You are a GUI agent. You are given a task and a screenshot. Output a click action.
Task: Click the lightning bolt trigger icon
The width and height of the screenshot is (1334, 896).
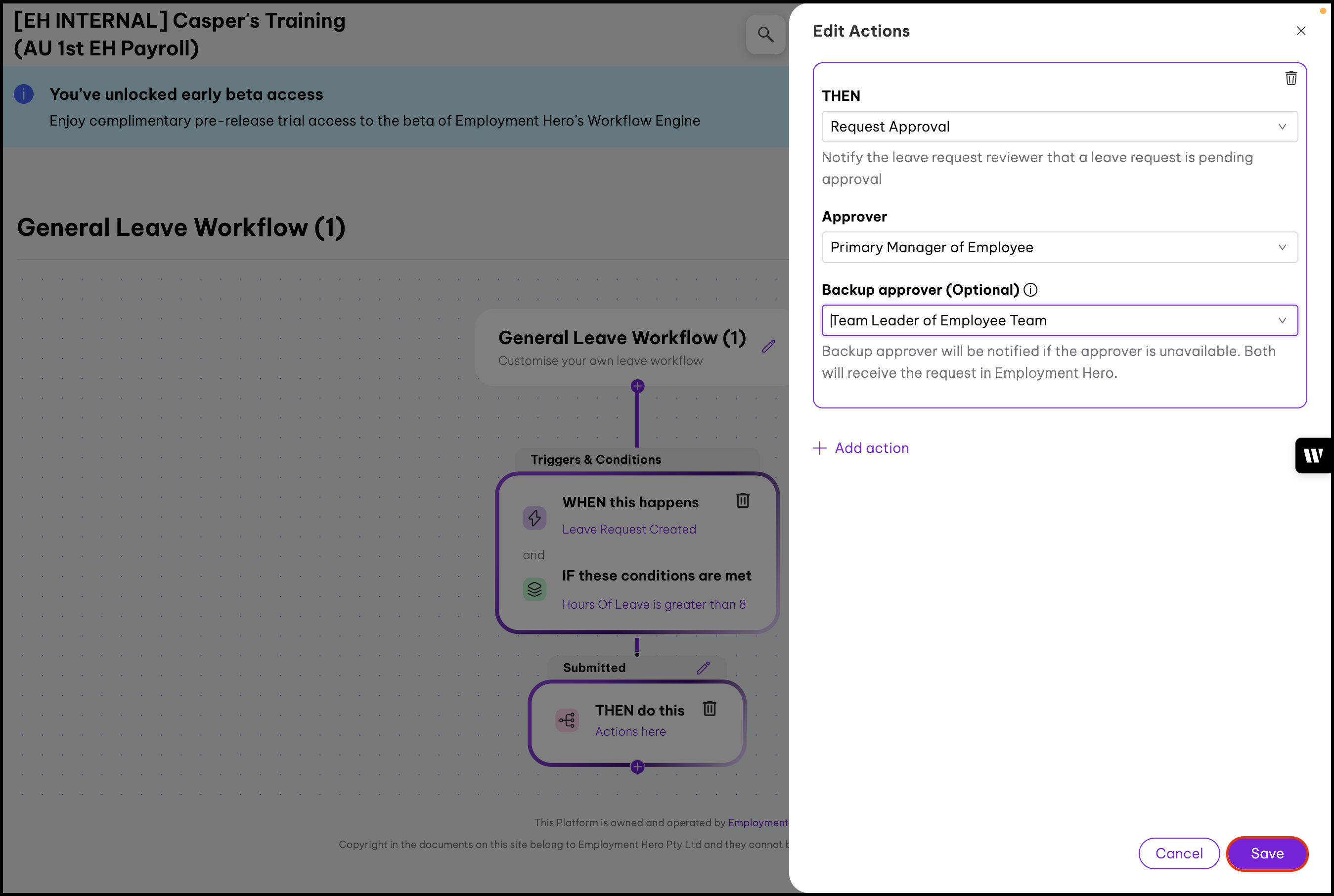535,518
